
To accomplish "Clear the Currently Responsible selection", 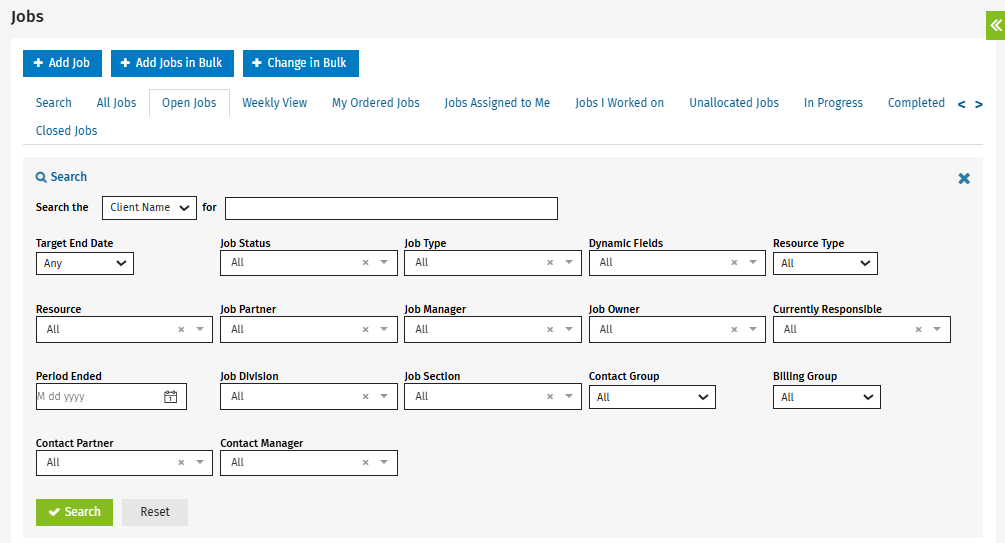I will click(x=918, y=330).
